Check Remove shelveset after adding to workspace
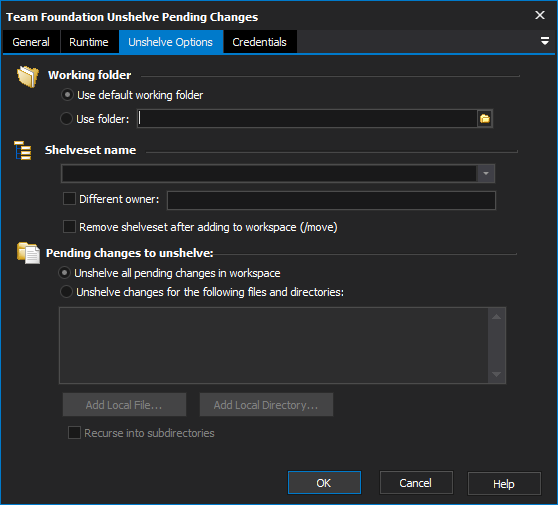The image size is (558, 505). click(69, 227)
